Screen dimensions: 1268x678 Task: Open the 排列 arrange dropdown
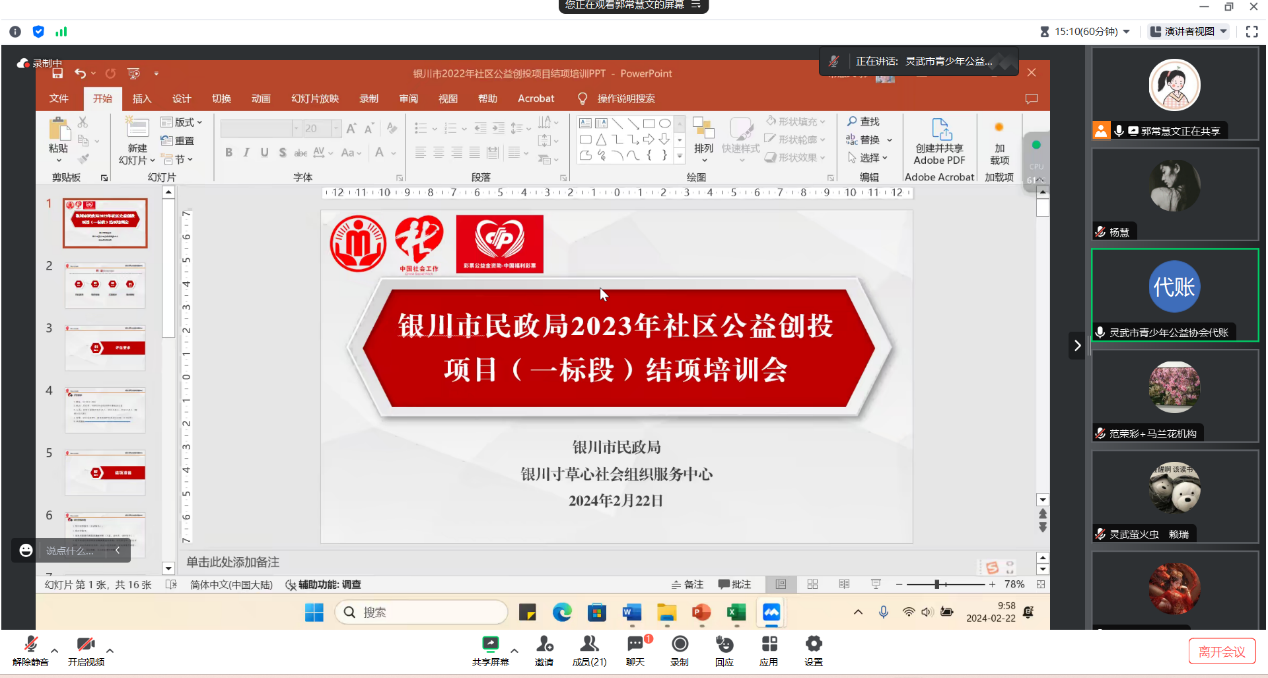(704, 138)
